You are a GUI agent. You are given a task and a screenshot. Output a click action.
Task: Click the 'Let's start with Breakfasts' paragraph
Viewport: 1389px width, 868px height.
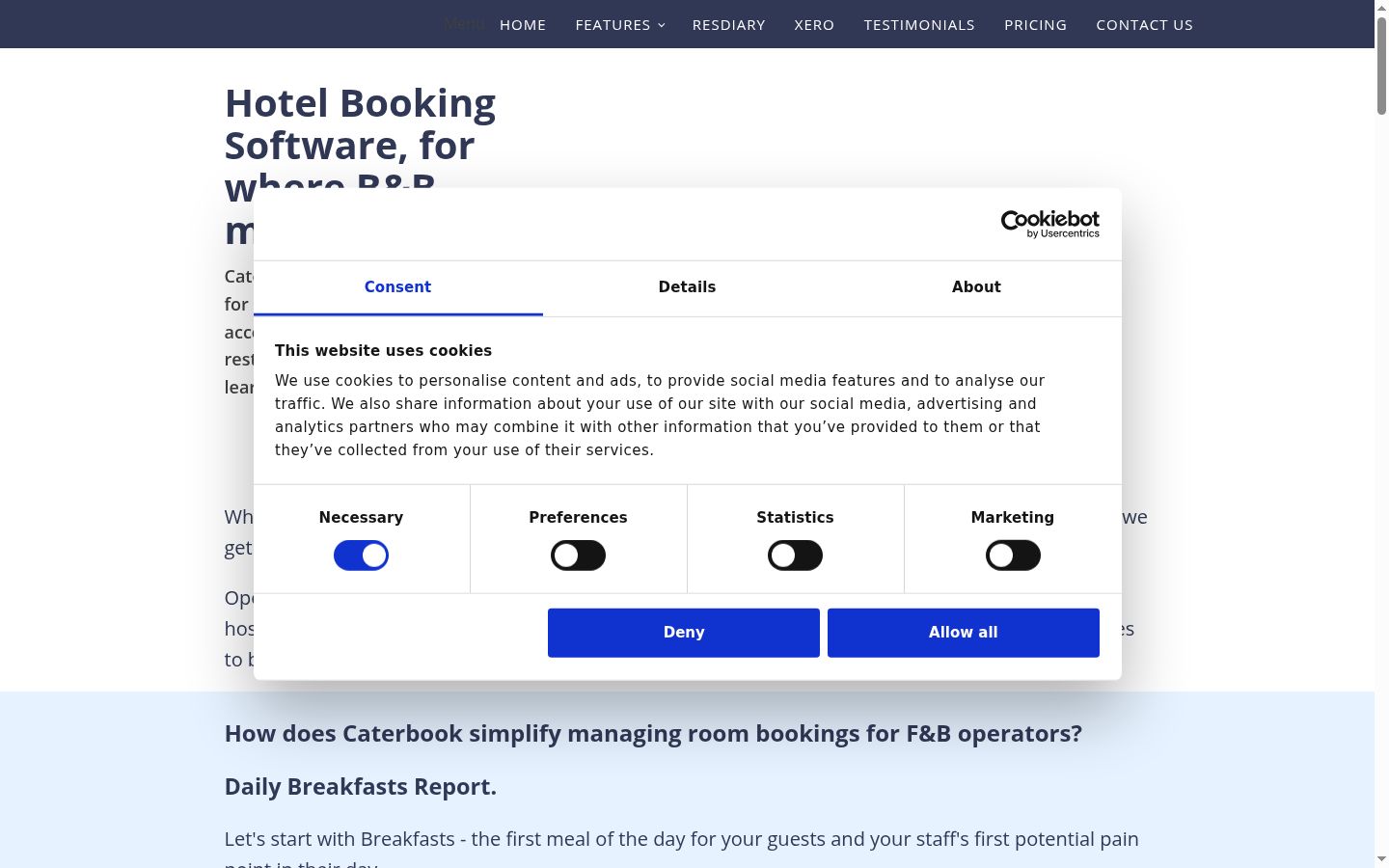click(x=682, y=851)
